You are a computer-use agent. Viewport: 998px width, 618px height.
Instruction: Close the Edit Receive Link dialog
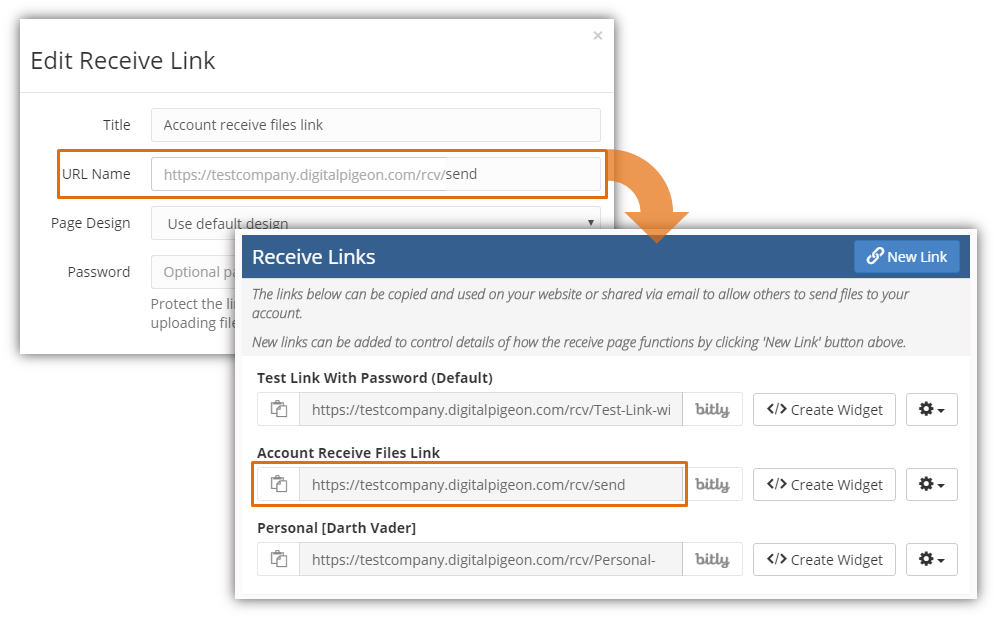pyautogui.click(x=598, y=36)
